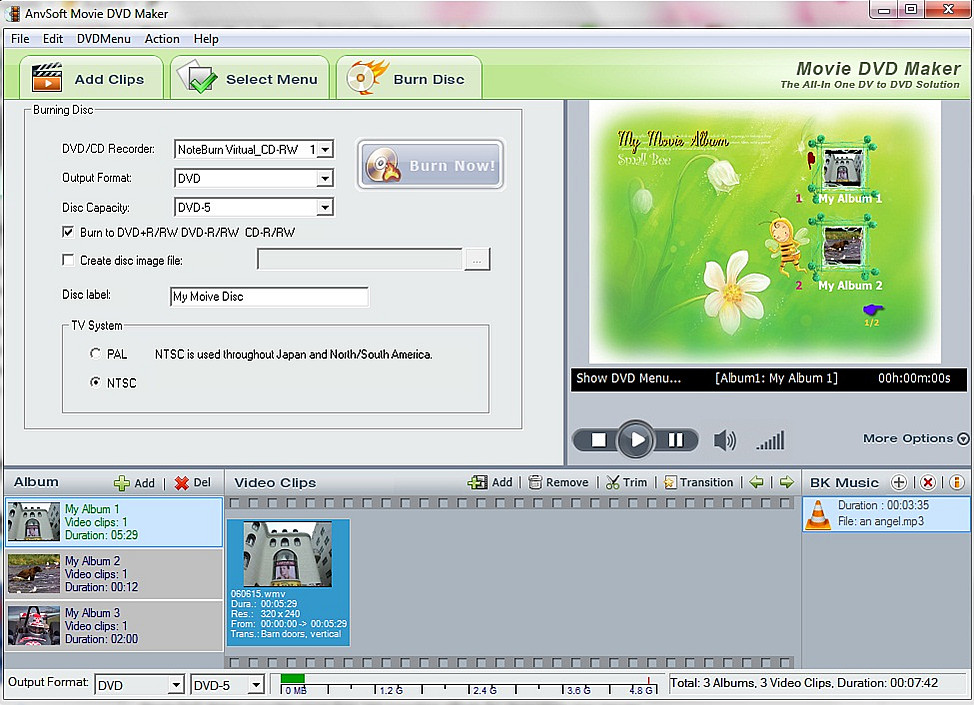
Task: Click the flaming disc Burn Disc icon
Action: [366, 77]
